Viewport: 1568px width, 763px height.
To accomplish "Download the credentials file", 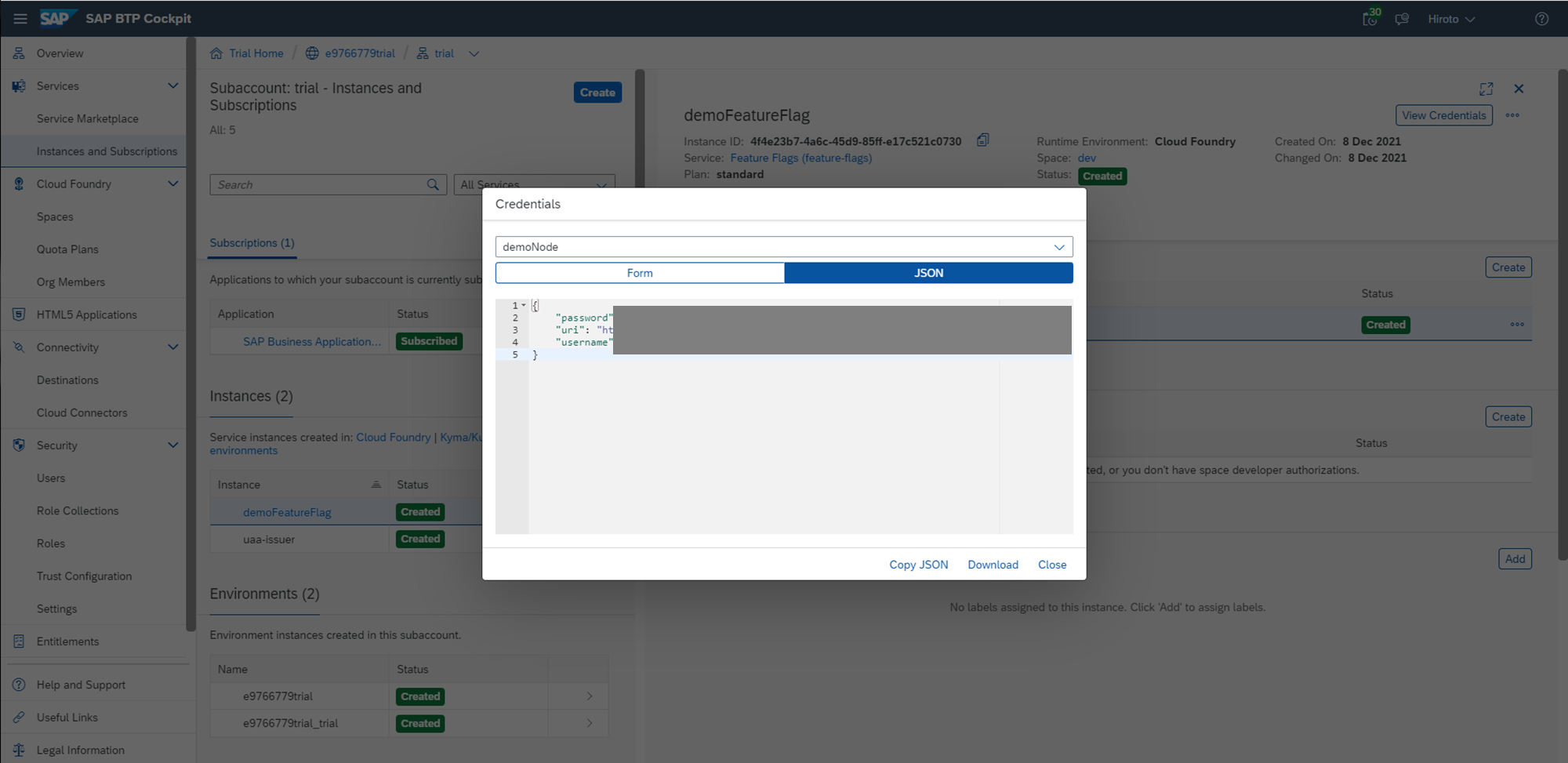I will click(993, 565).
